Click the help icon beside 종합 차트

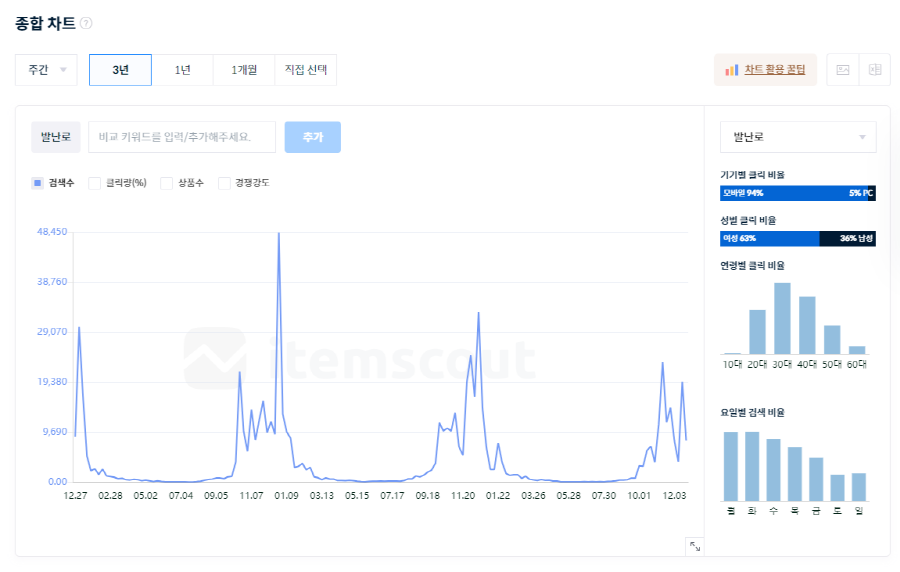coord(86,23)
